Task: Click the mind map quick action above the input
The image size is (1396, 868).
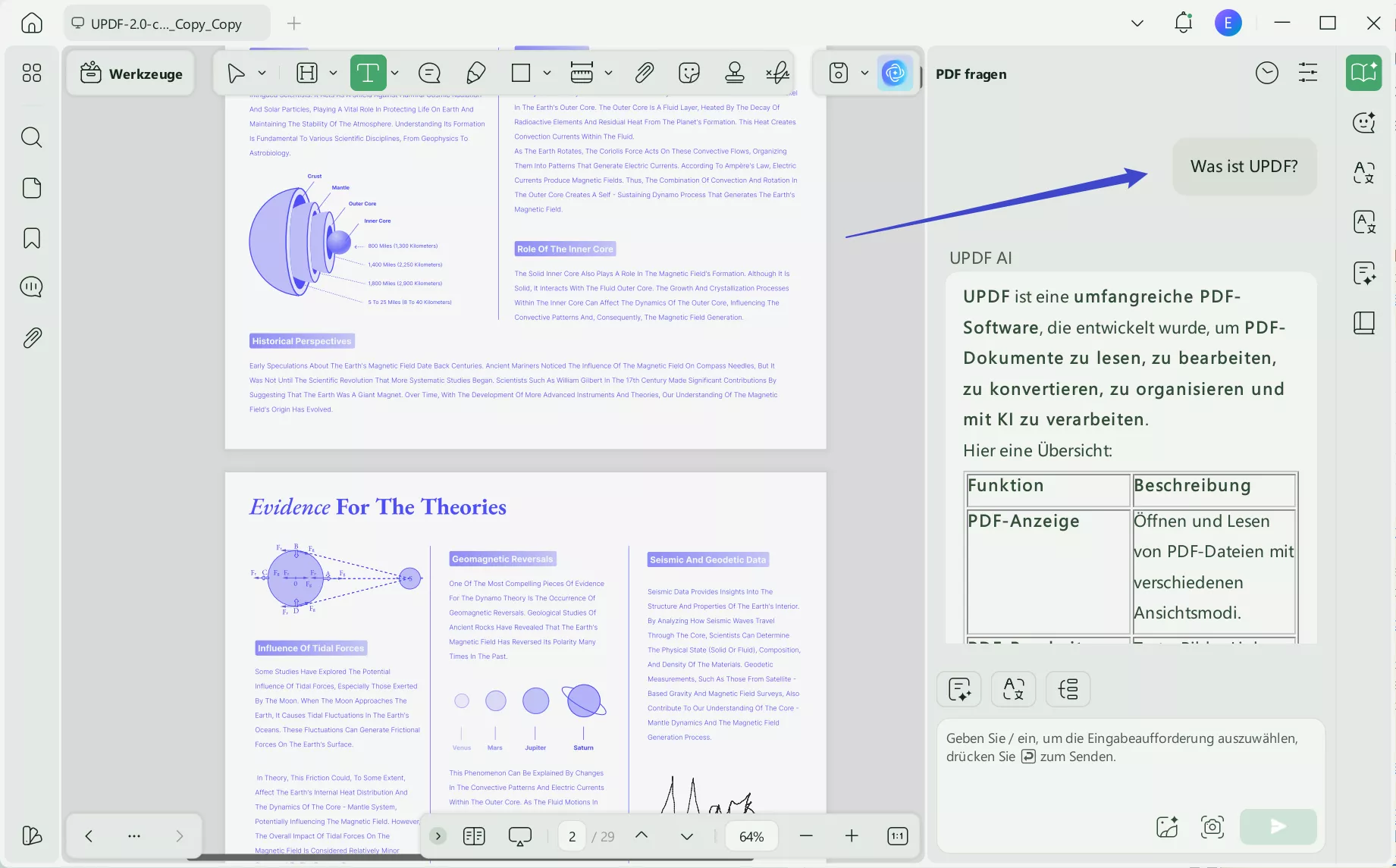Action: [x=1068, y=689]
